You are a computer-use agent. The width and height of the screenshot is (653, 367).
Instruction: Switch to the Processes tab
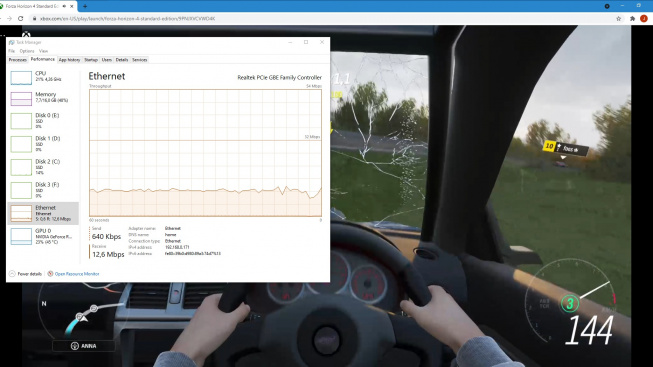coord(17,60)
